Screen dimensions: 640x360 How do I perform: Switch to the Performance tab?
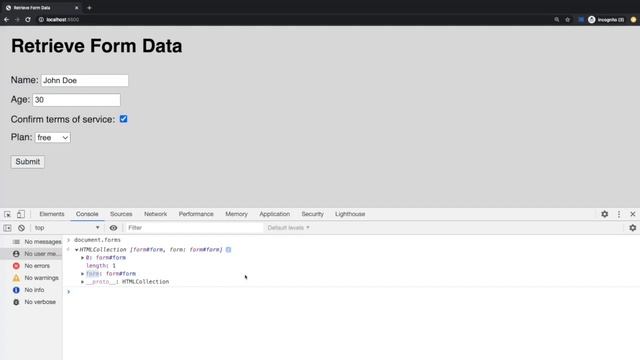pos(196,214)
